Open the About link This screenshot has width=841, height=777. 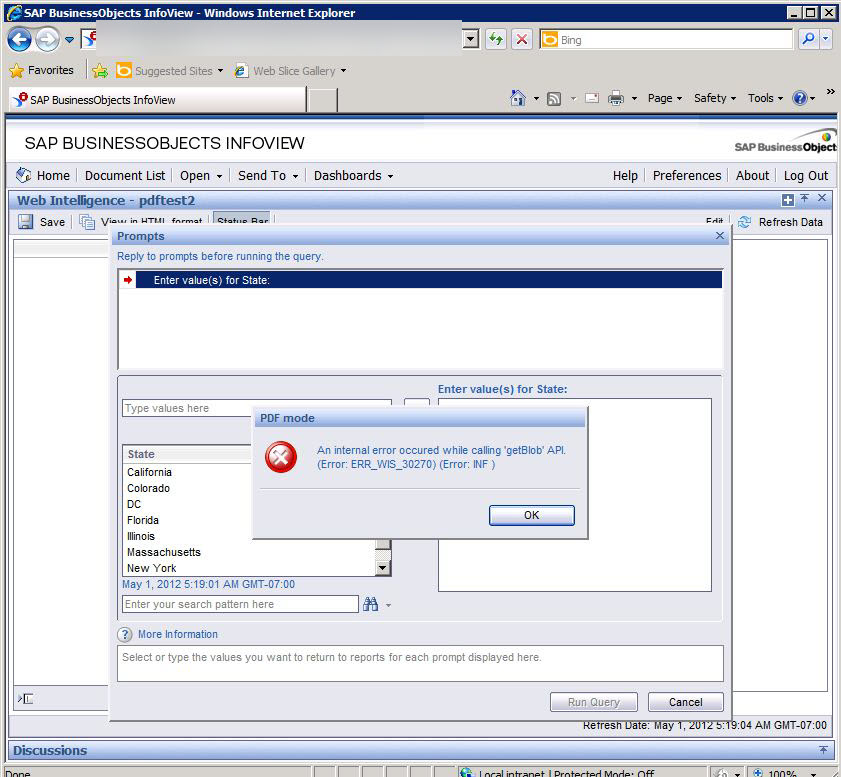(x=752, y=175)
